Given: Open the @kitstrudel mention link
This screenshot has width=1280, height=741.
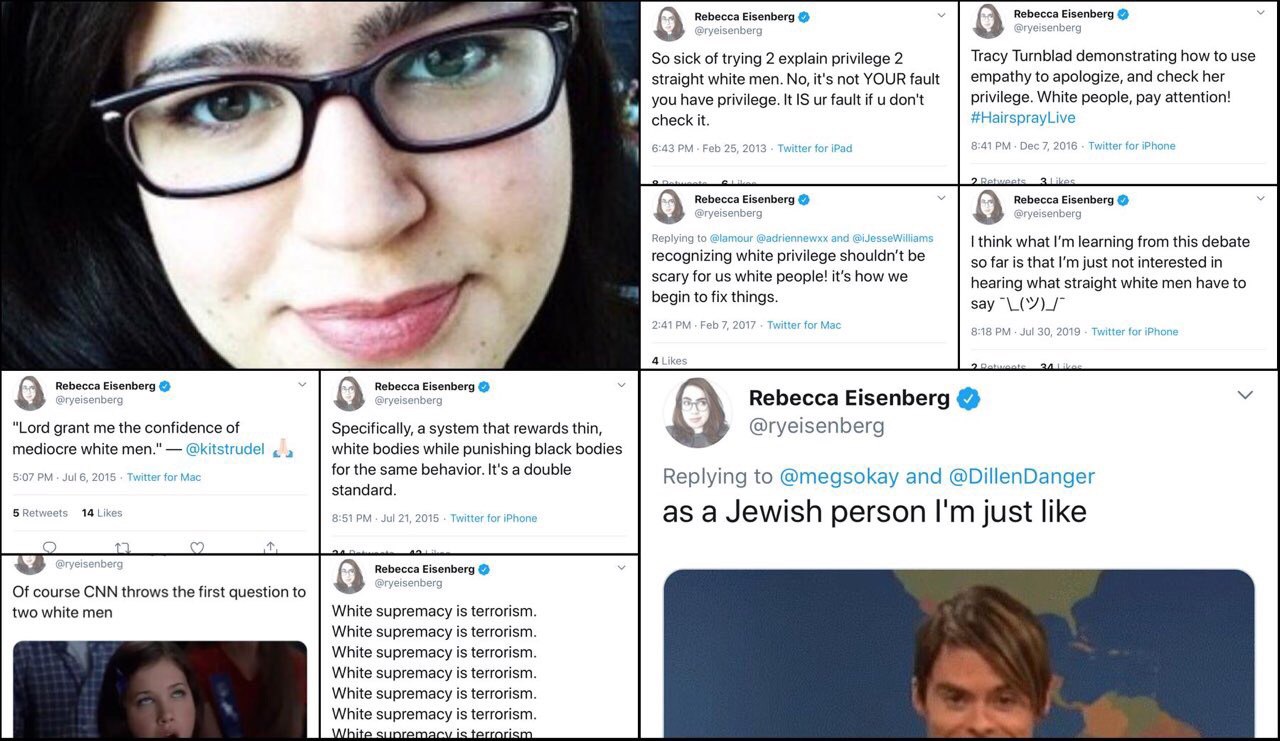Looking at the screenshot, I should pyautogui.click(x=225, y=450).
